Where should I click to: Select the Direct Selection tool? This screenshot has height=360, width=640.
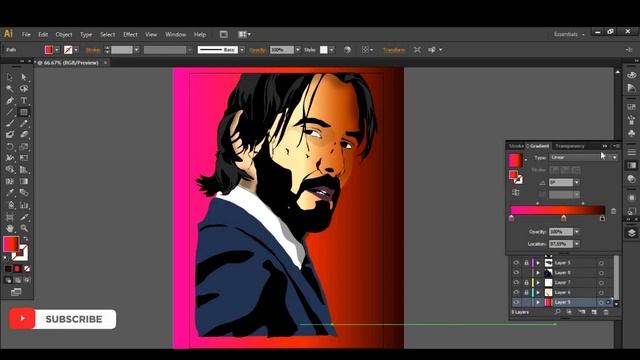(24, 77)
